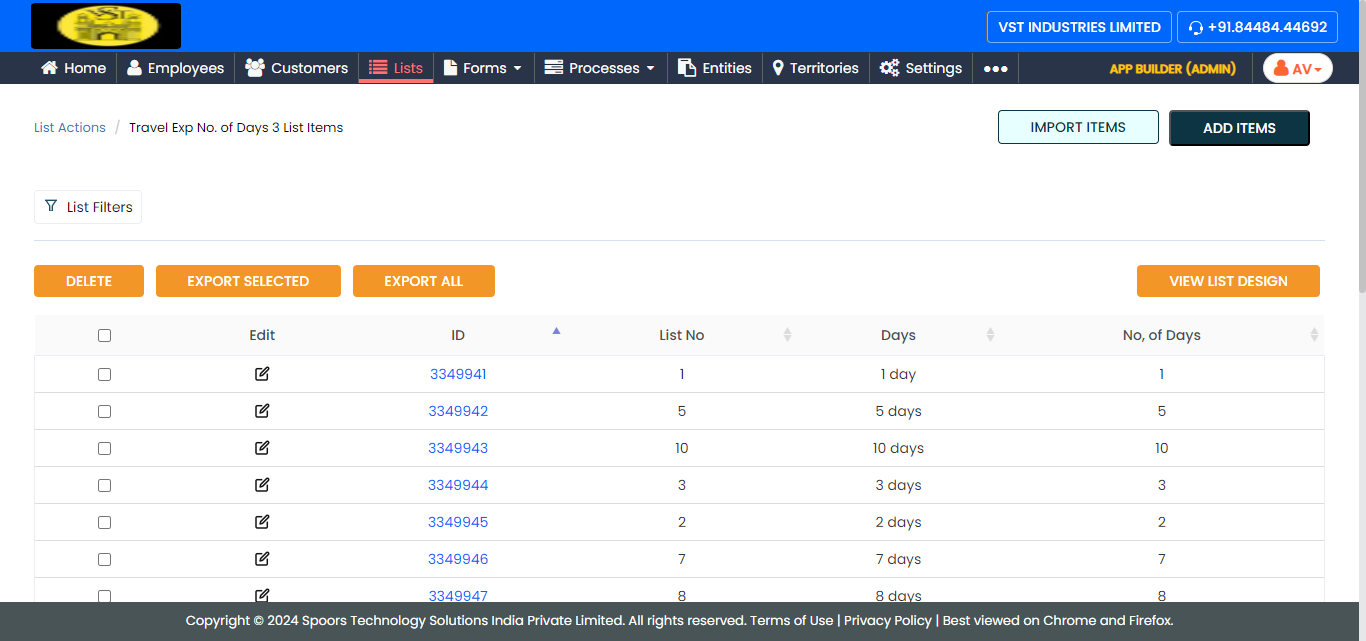Go to the Employees tab
Image resolution: width=1366 pixels, height=641 pixels.
pos(175,68)
